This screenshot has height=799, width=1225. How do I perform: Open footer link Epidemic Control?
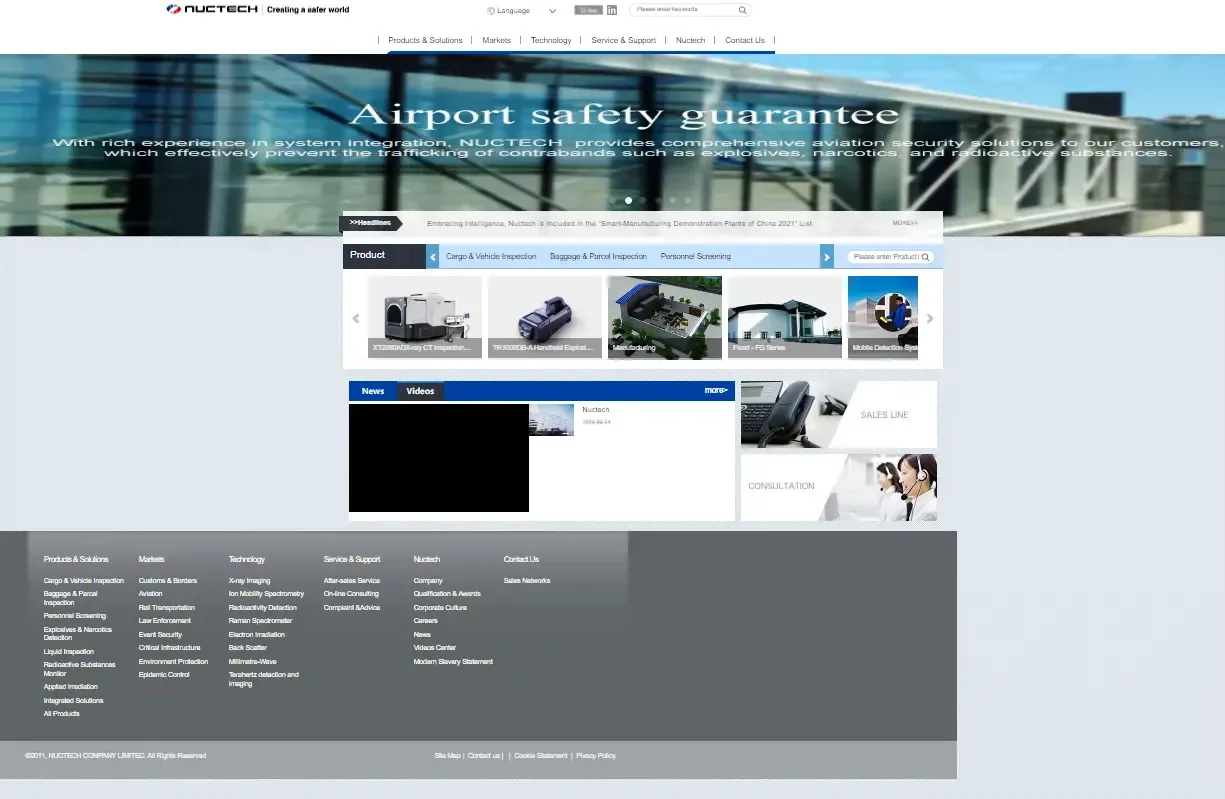point(164,675)
